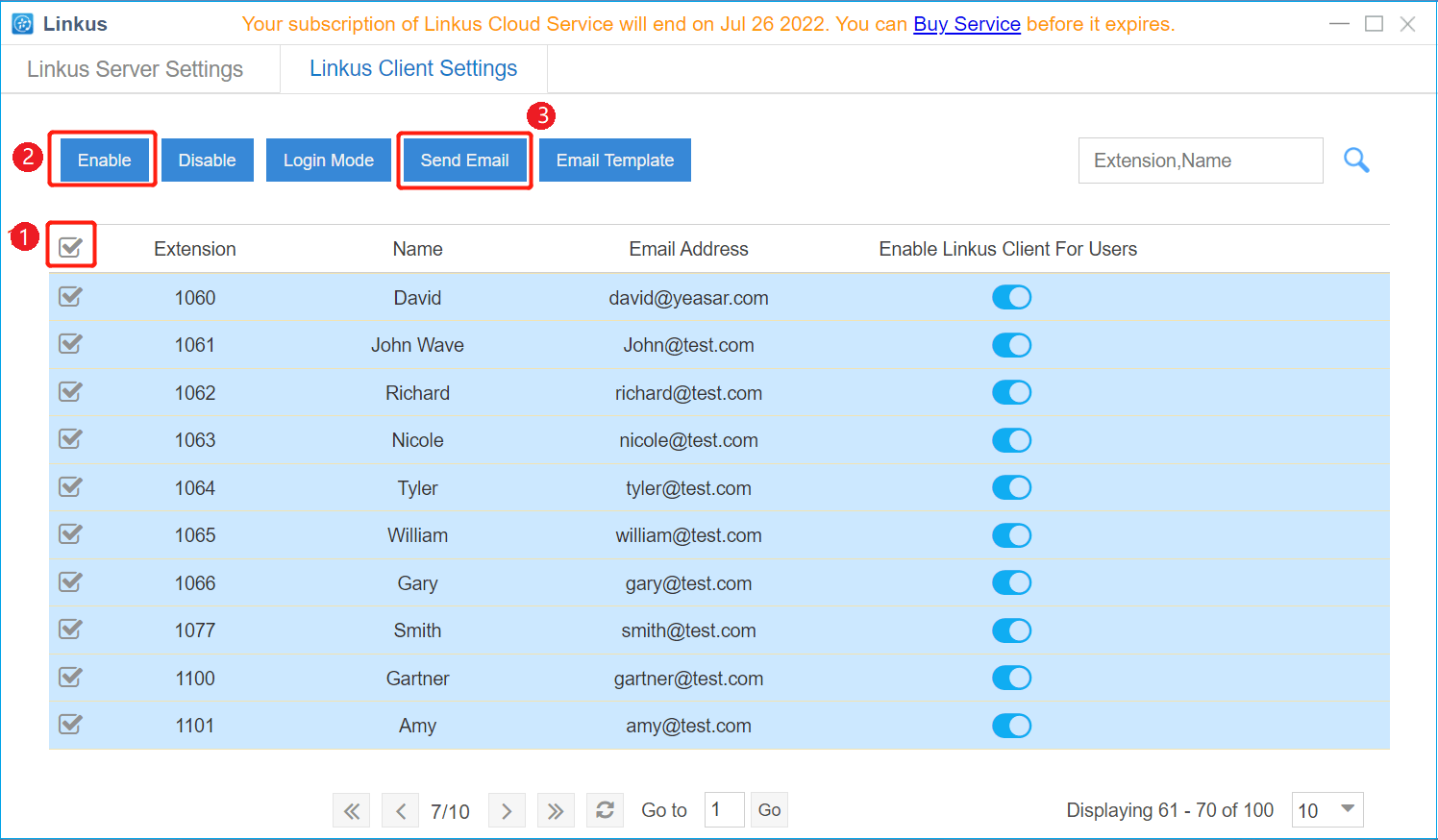The height and width of the screenshot is (840, 1438).
Task: Uncheck the checkbox for extension 1077
Action: click(70, 629)
